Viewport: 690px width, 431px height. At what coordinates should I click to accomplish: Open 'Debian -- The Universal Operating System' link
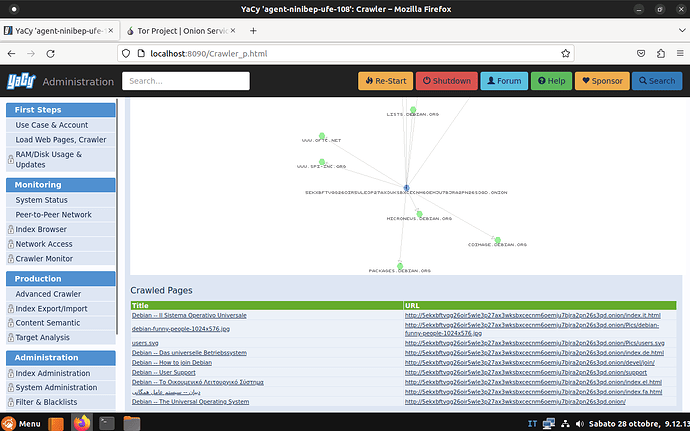[191, 402]
